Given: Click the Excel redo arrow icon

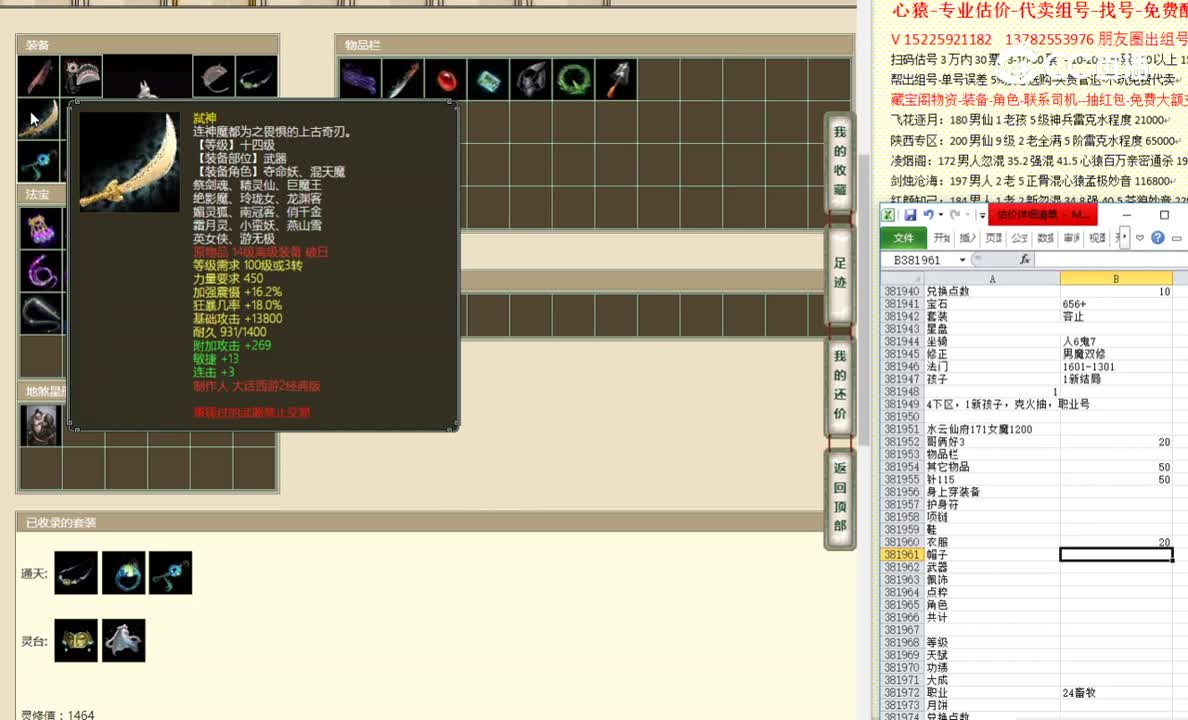Looking at the screenshot, I should pos(955,215).
